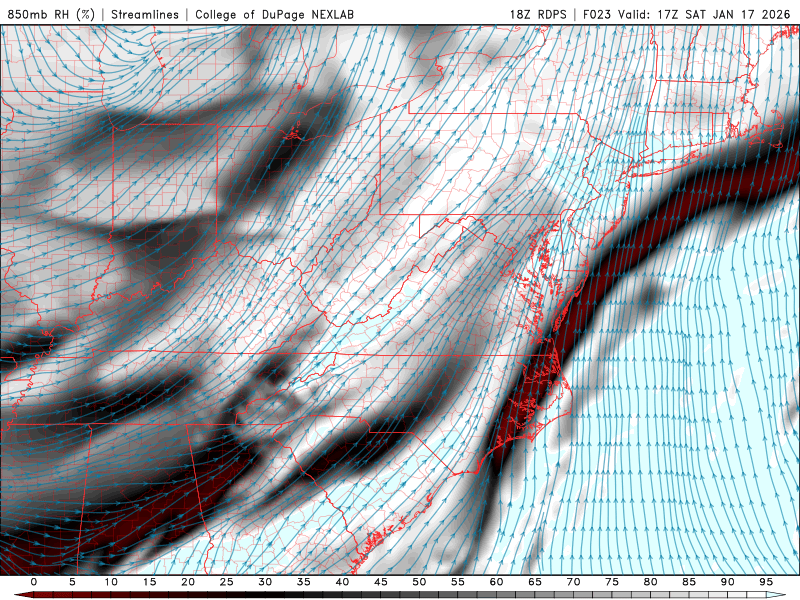Click the 10 label on the RH scale
Viewport: 800px width, 600px height.
tap(111, 582)
